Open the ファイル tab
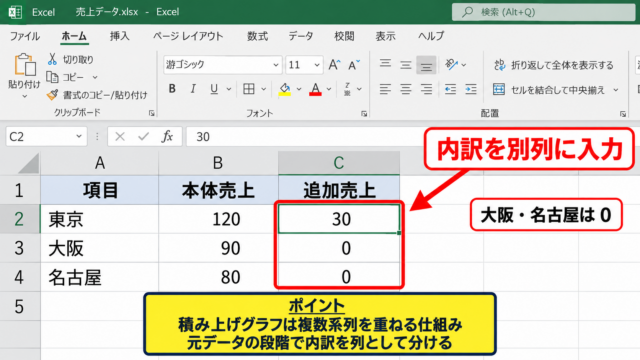This screenshot has width=640, height=360. click(x=25, y=36)
